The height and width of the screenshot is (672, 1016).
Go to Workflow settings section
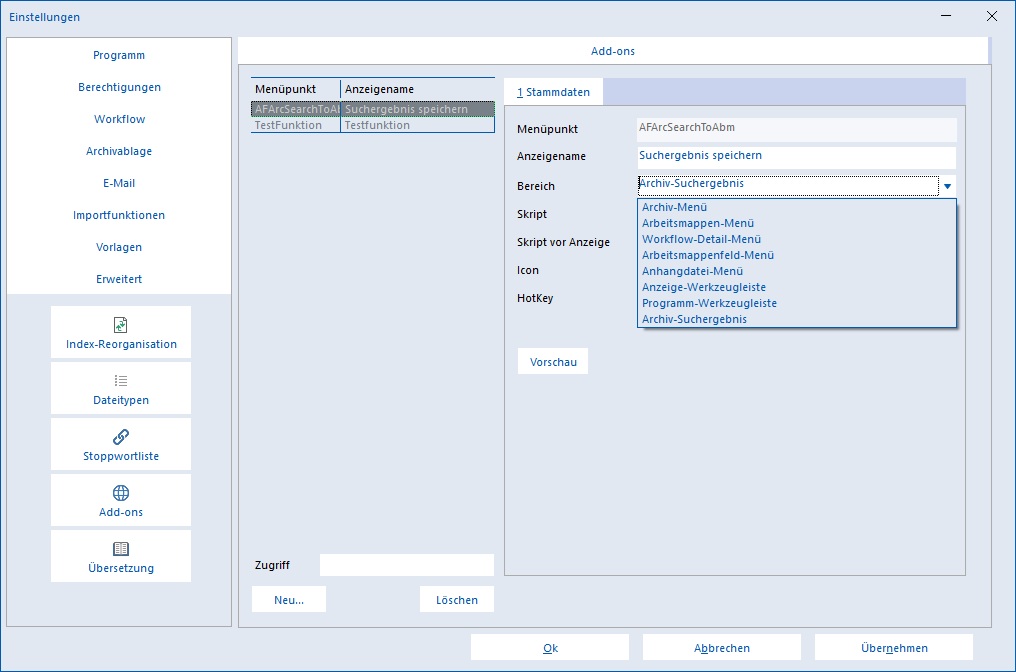pyautogui.click(x=119, y=119)
